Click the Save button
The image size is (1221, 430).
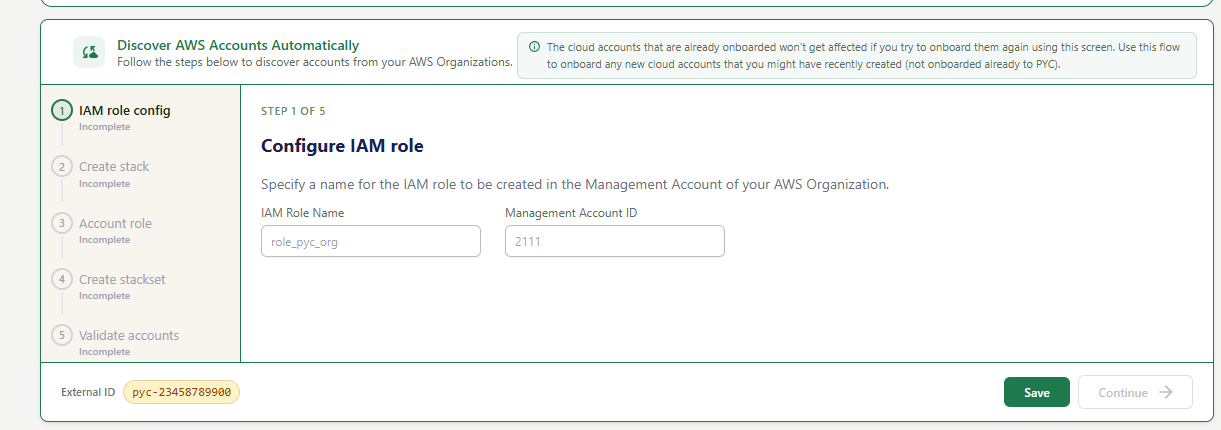click(1037, 392)
